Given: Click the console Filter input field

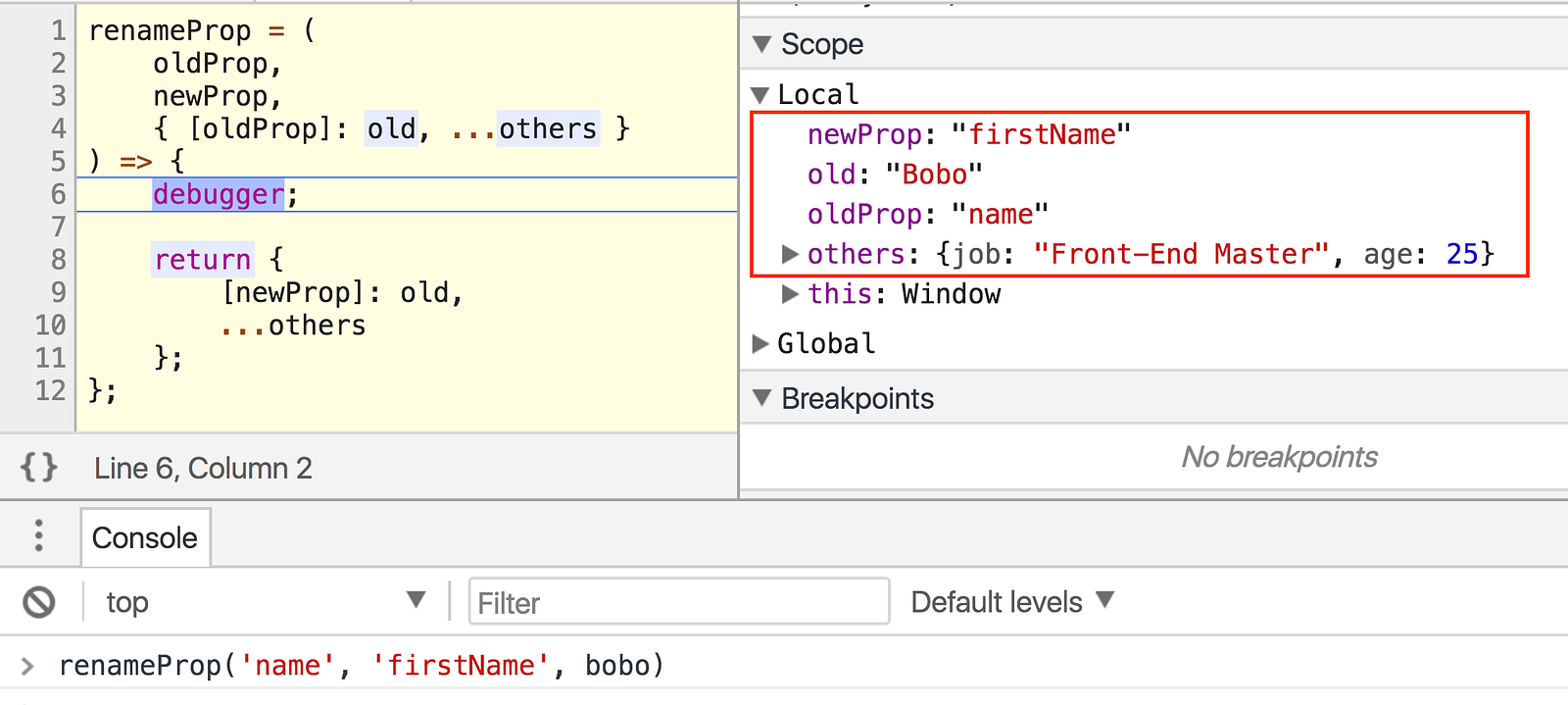Looking at the screenshot, I should [679, 602].
